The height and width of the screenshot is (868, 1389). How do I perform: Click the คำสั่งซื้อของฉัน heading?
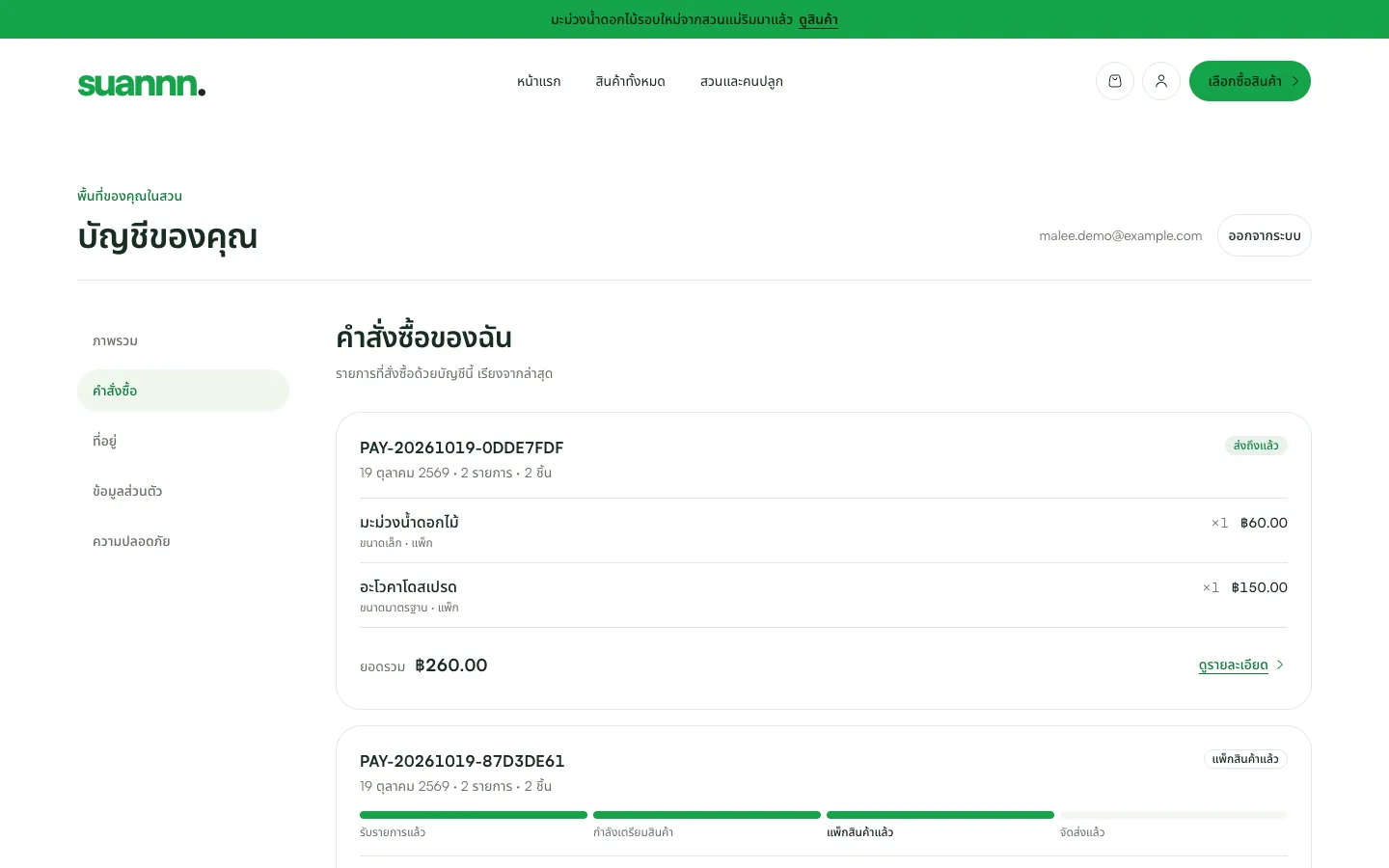point(423,338)
